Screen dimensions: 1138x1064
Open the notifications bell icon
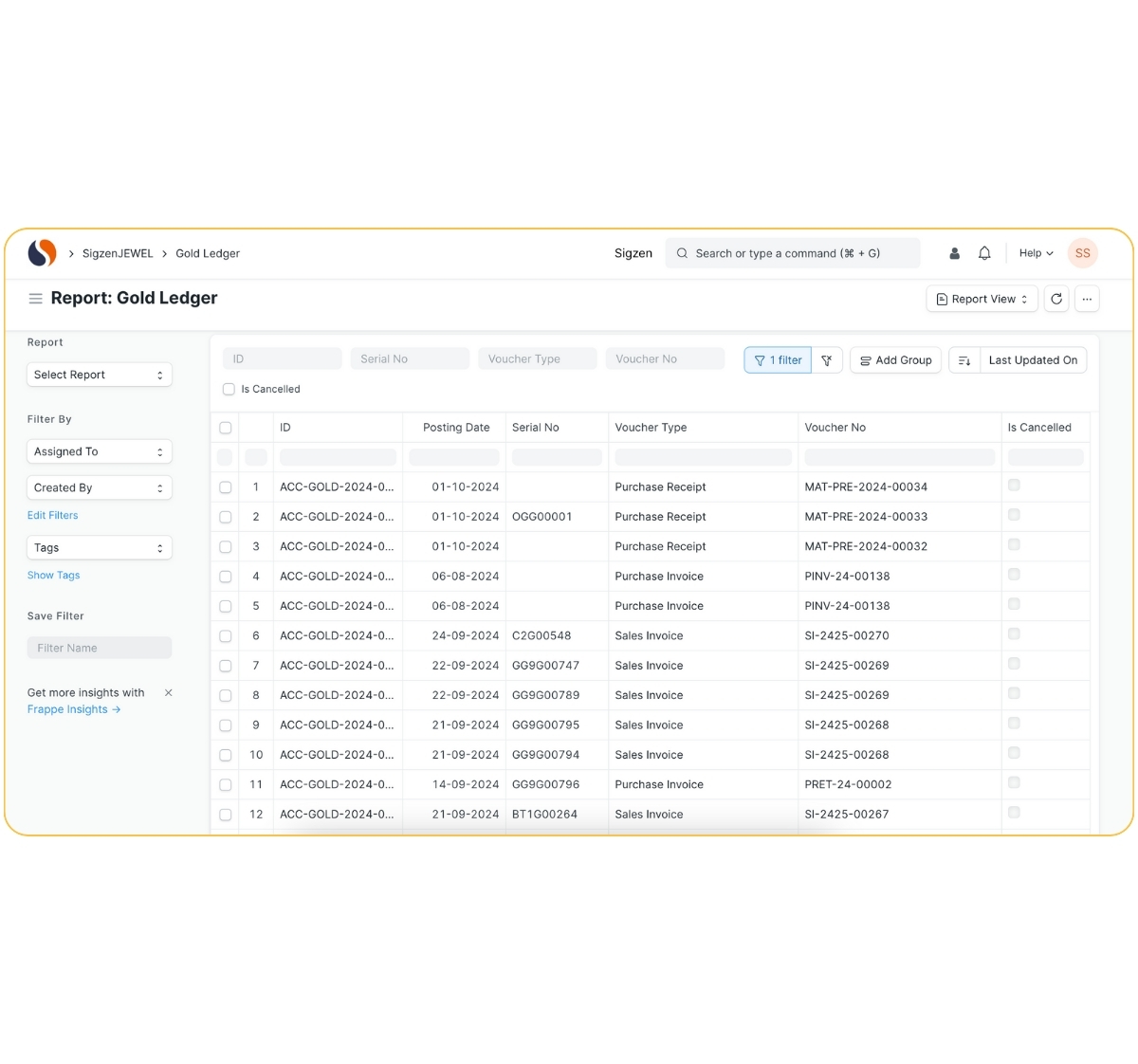[984, 253]
